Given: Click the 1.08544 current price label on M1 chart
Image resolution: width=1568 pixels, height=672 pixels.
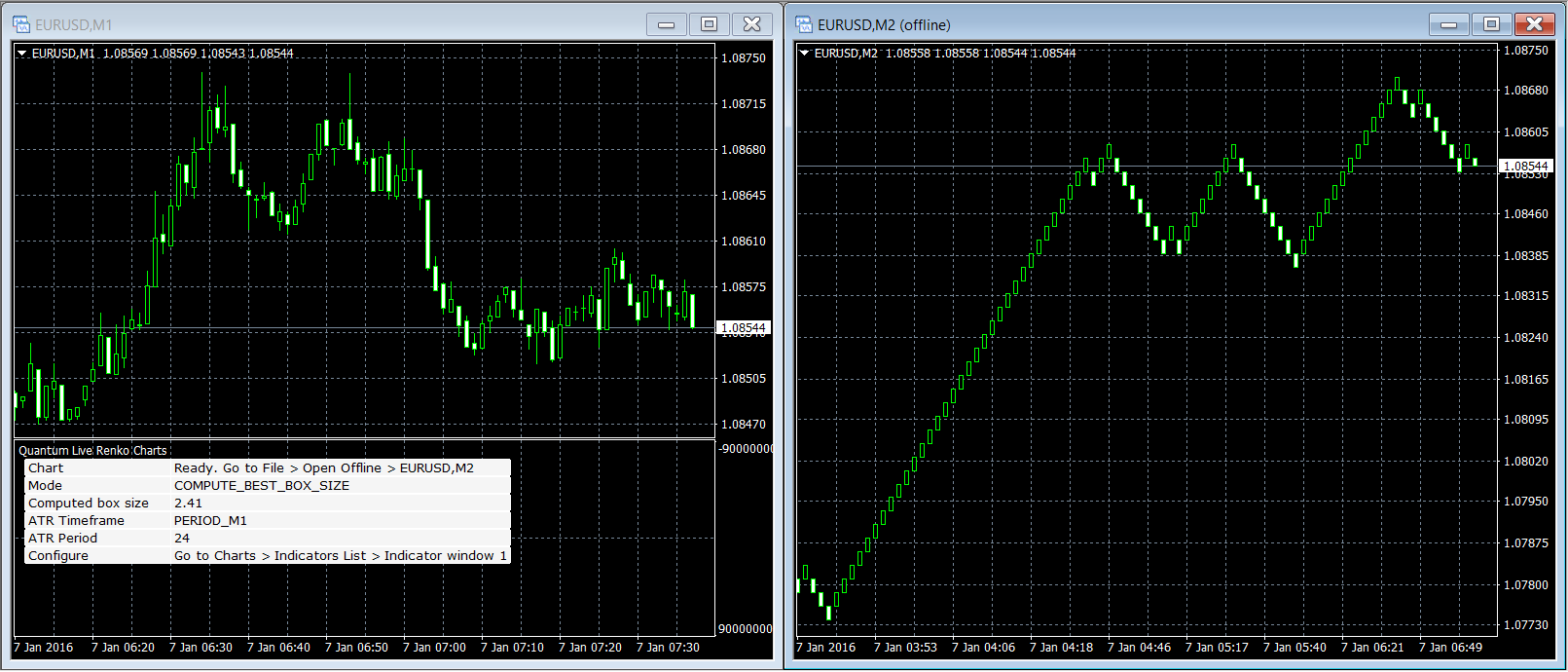Looking at the screenshot, I should click(x=744, y=328).
